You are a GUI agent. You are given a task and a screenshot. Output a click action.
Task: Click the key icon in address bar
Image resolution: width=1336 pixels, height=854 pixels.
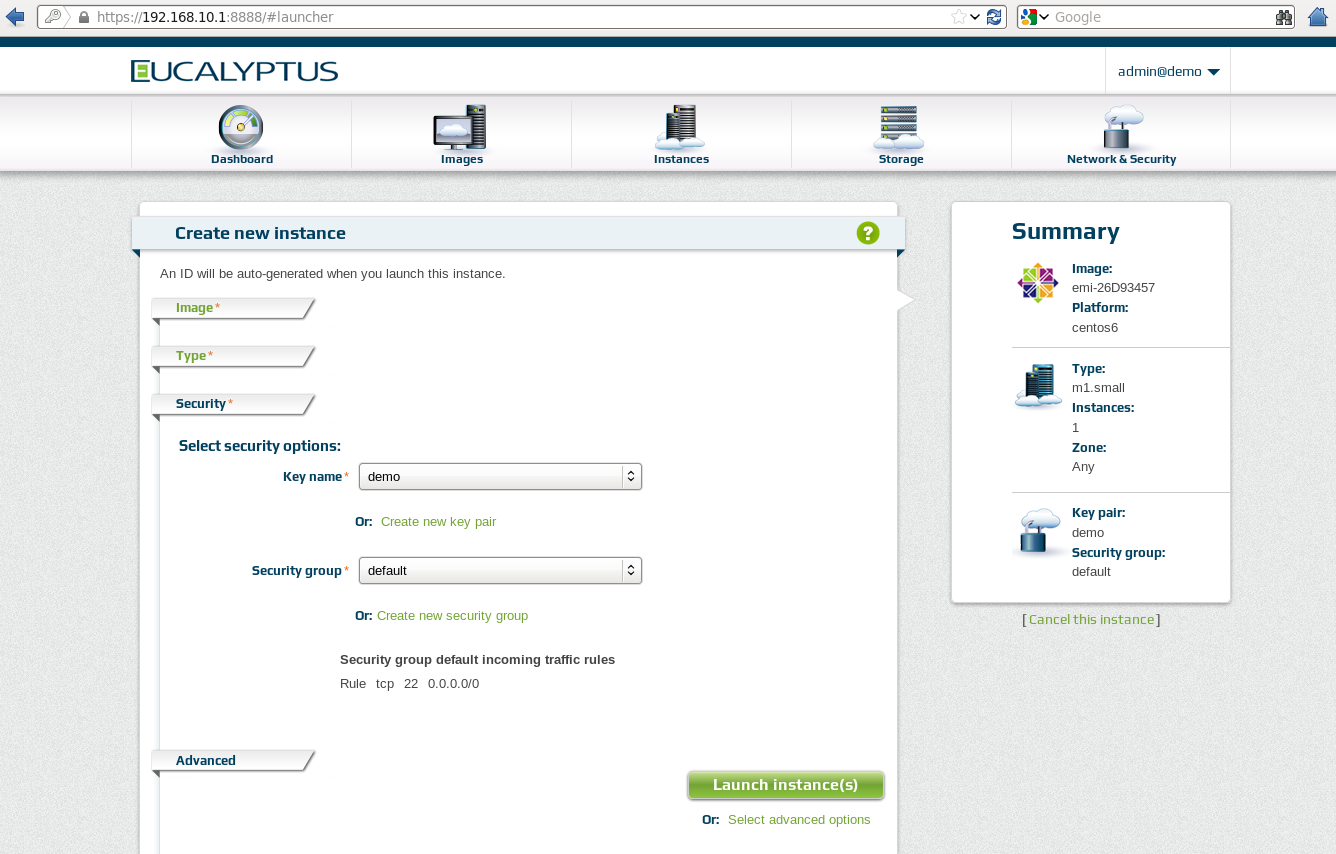(53, 17)
